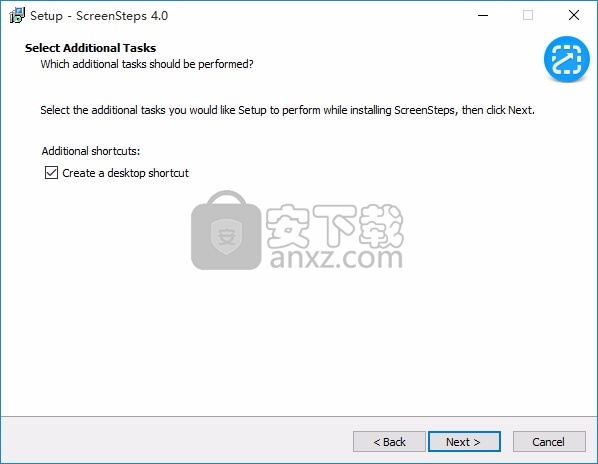
Task: Uncheck the Create a desktop shortcut checkbox
Action: click(51, 173)
